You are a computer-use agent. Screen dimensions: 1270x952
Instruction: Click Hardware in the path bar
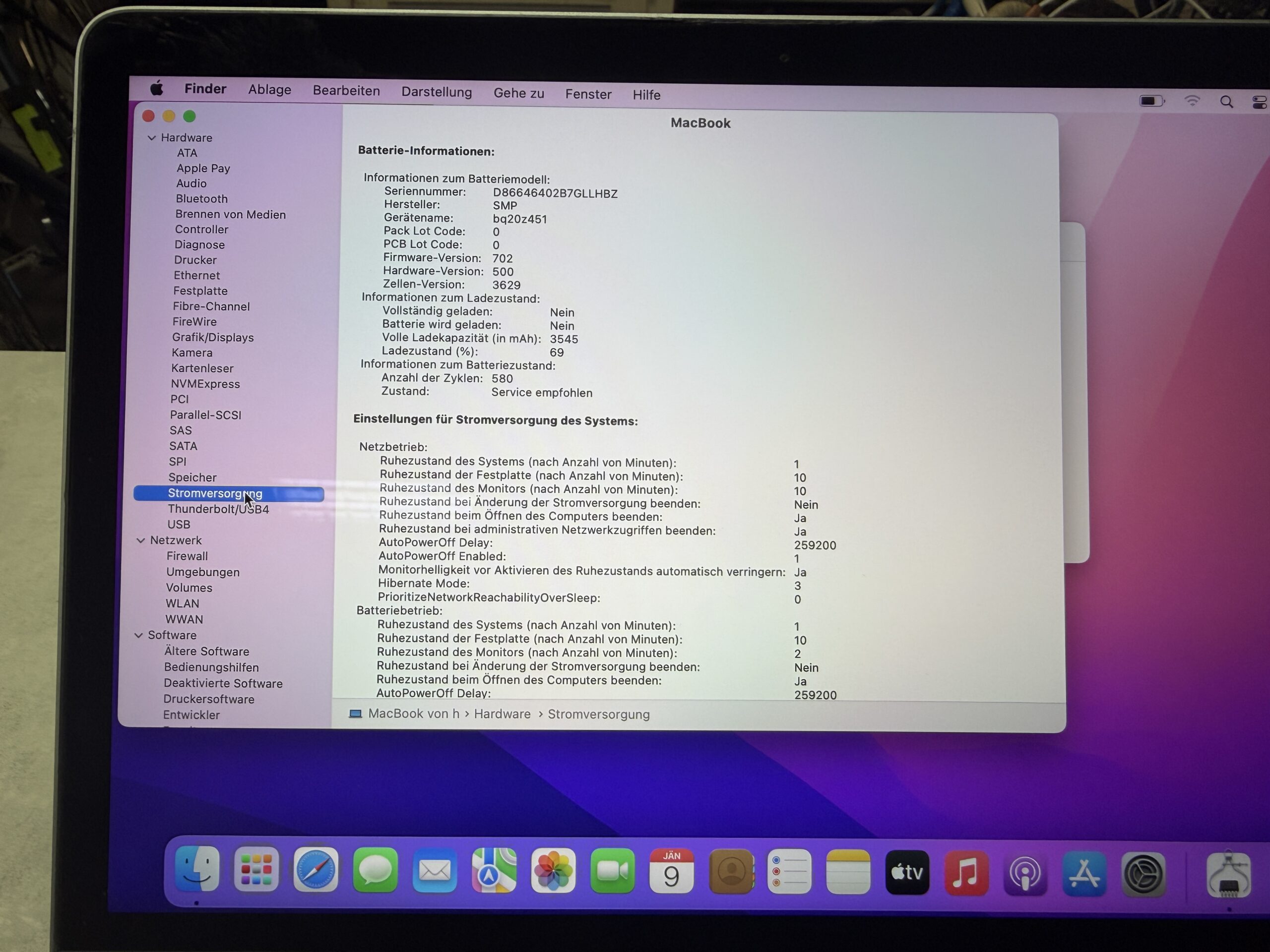(502, 714)
